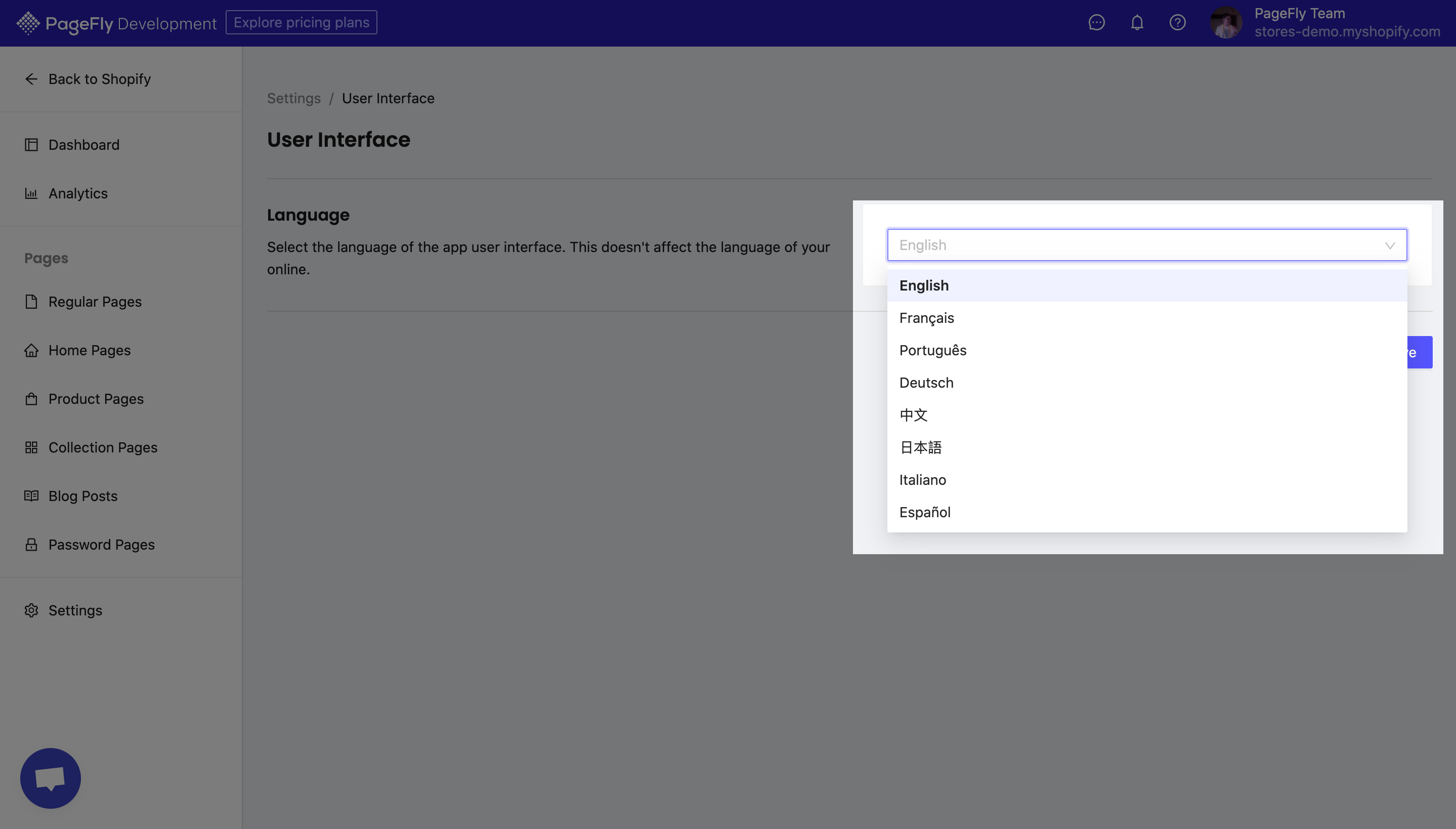Select 中文 from the language list

(1147, 416)
